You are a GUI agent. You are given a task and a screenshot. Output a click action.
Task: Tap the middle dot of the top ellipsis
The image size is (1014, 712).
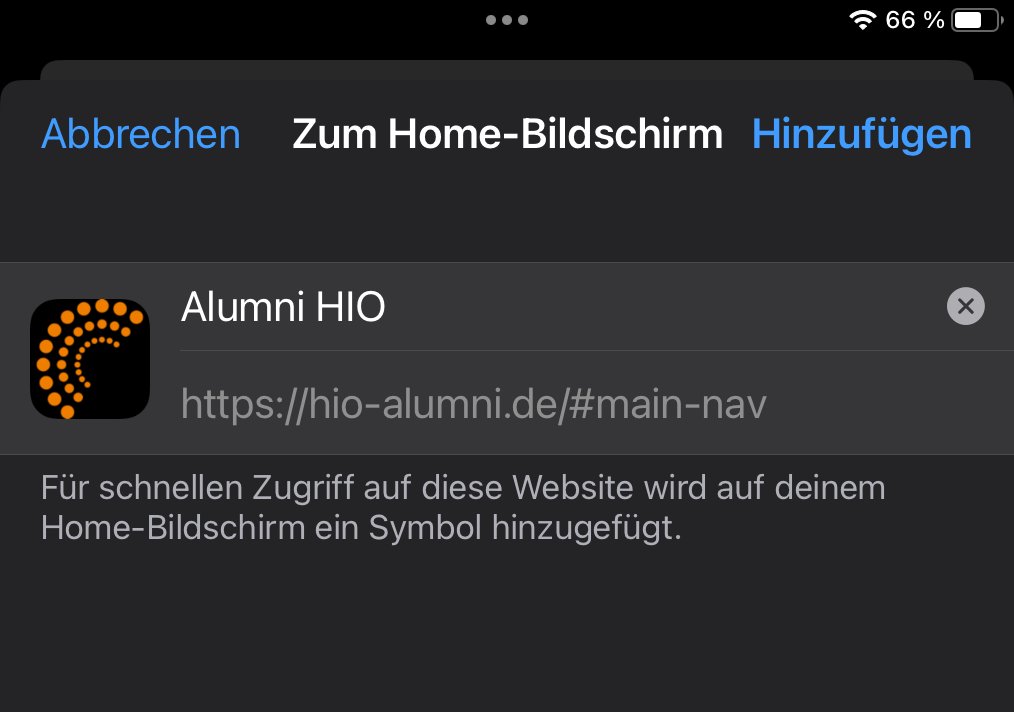507,20
